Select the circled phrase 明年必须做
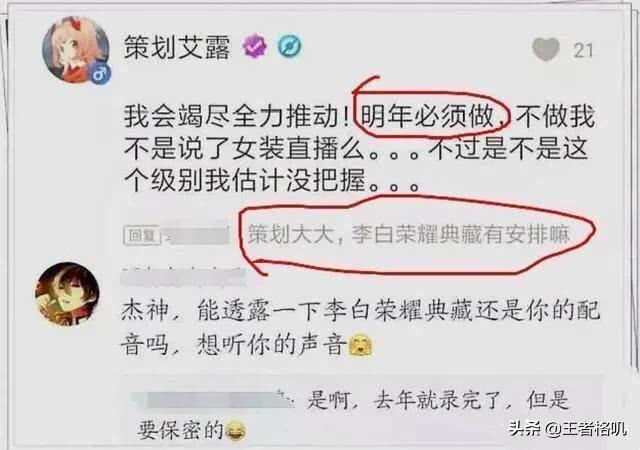 (x=427, y=116)
